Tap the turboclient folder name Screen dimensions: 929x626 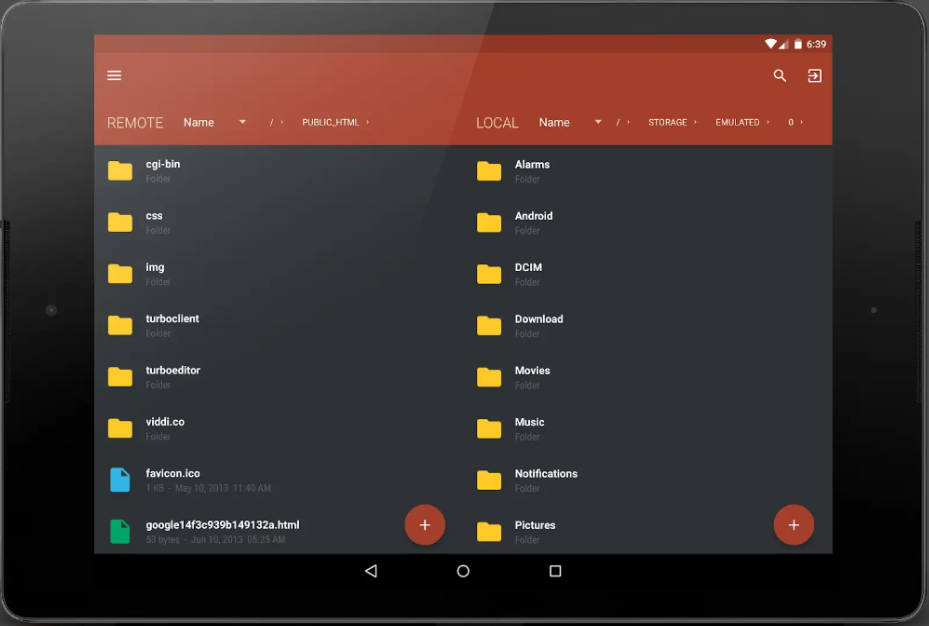pyautogui.click(x=172, y=319)
